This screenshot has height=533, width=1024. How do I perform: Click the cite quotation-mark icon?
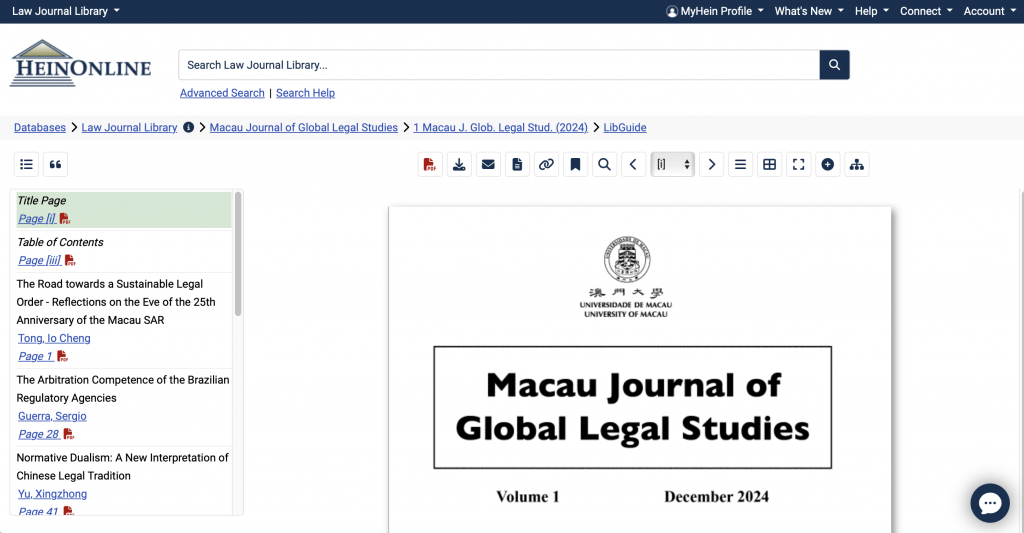pyautogui.click(x=56, y=165)
